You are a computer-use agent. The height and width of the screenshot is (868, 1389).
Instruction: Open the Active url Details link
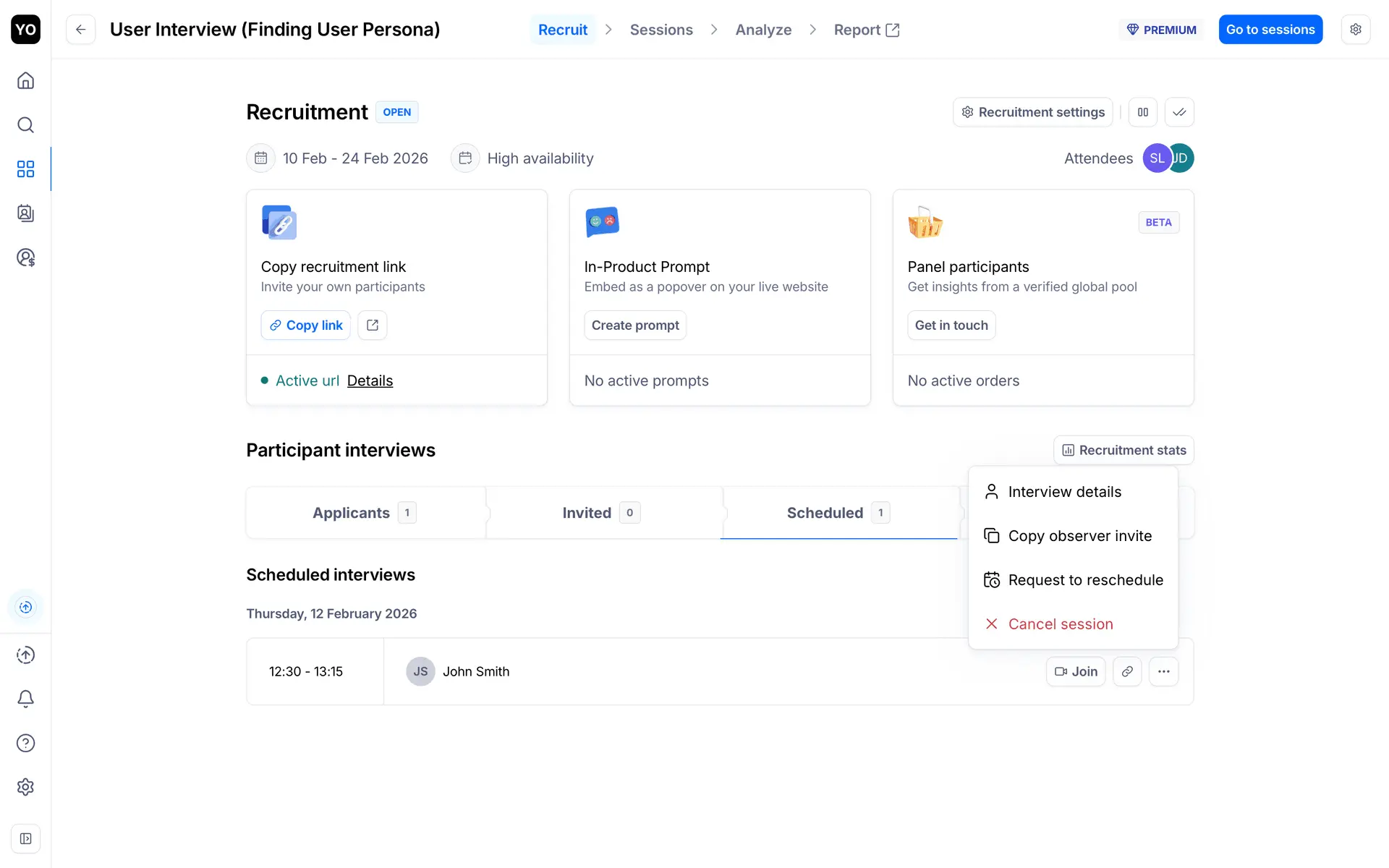[x=370, y=380]
